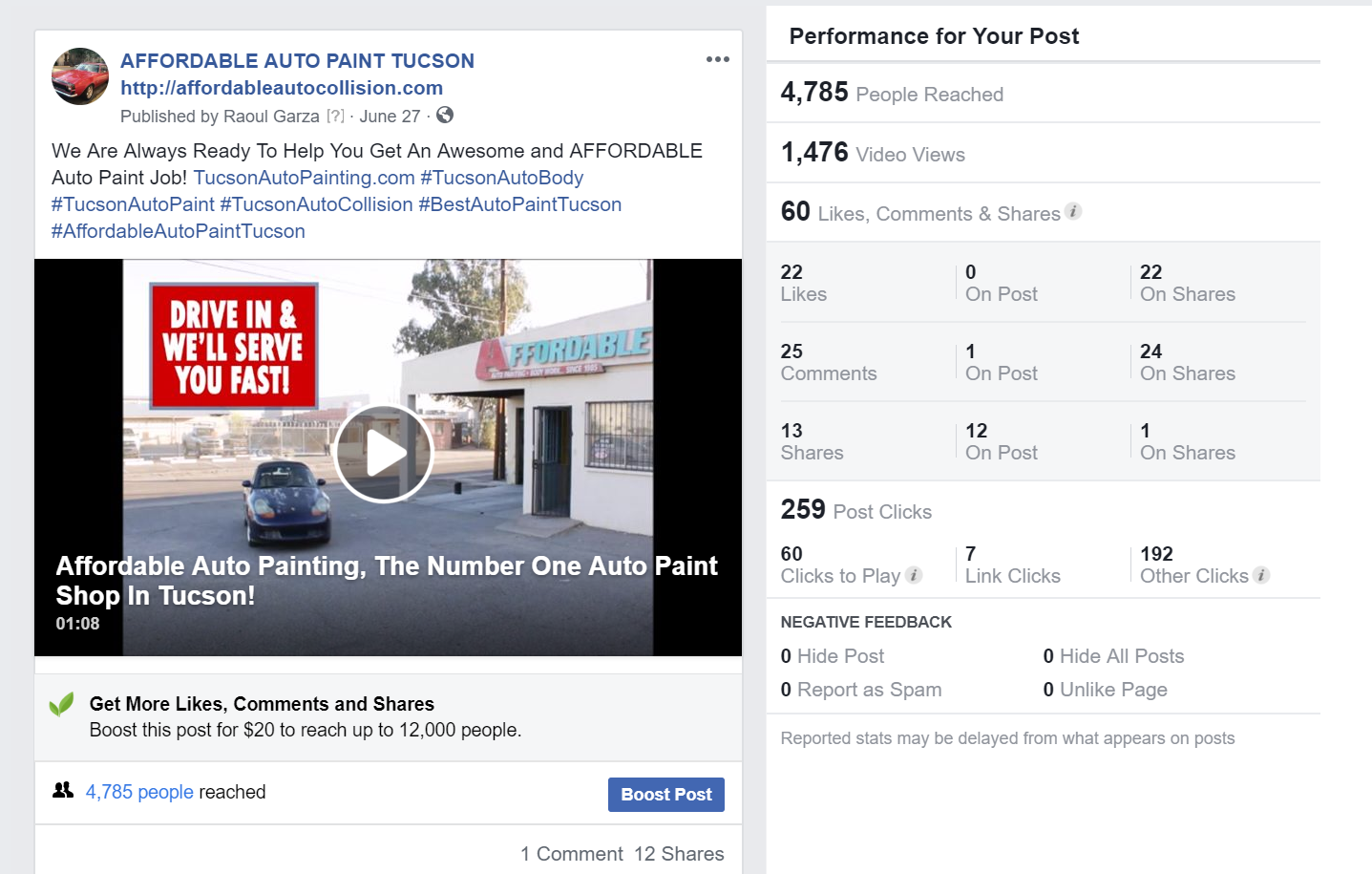The image size is (1372, 874).
Task: Click the green leaf boost suggestion icon
Action: click(x=61, y=705)
